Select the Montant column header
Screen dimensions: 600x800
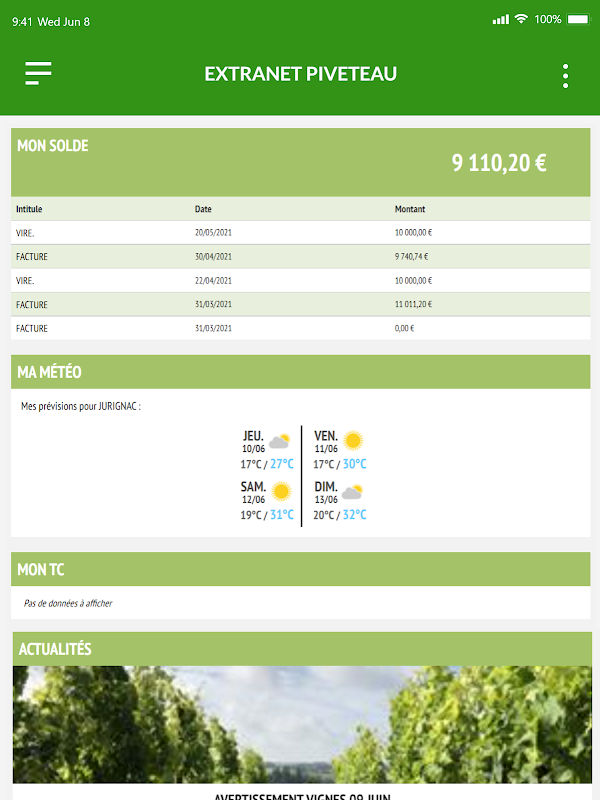410,209
